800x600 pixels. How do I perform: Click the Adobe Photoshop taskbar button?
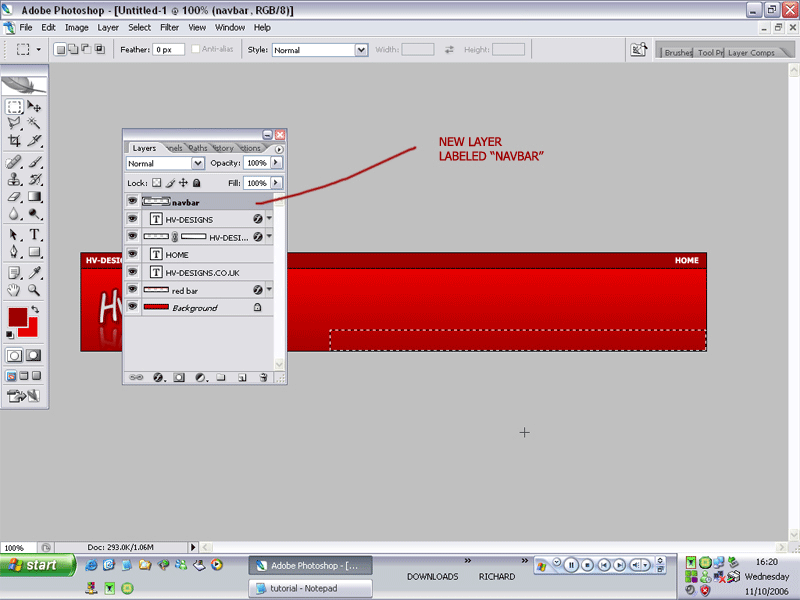pos(310,565)
